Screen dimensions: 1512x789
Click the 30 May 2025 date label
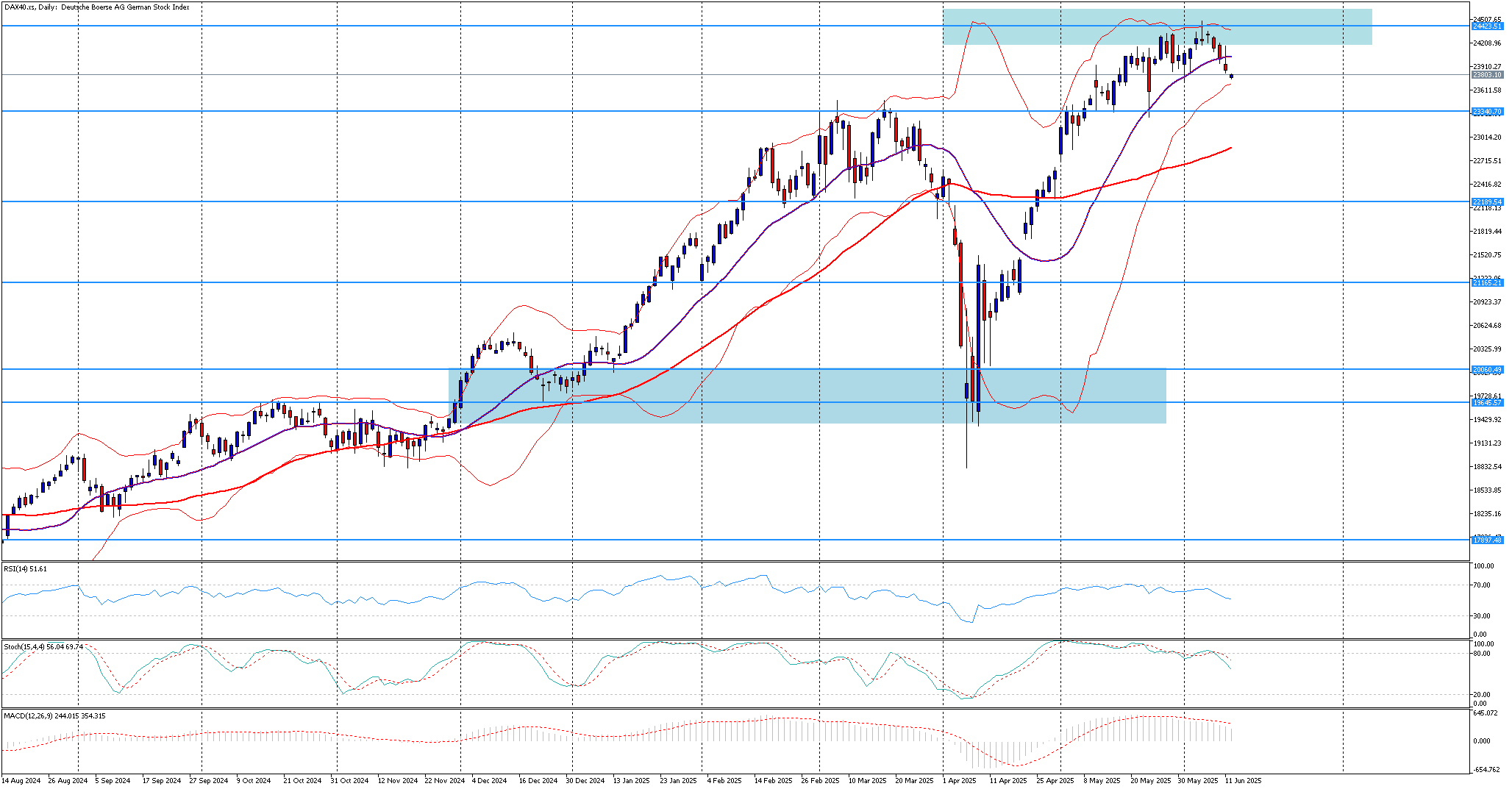coord(1197,781)
